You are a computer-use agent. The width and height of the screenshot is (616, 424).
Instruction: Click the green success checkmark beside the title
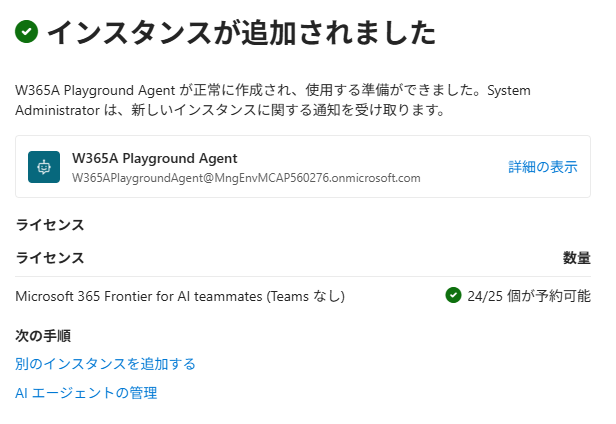click(x=26, y=31)
